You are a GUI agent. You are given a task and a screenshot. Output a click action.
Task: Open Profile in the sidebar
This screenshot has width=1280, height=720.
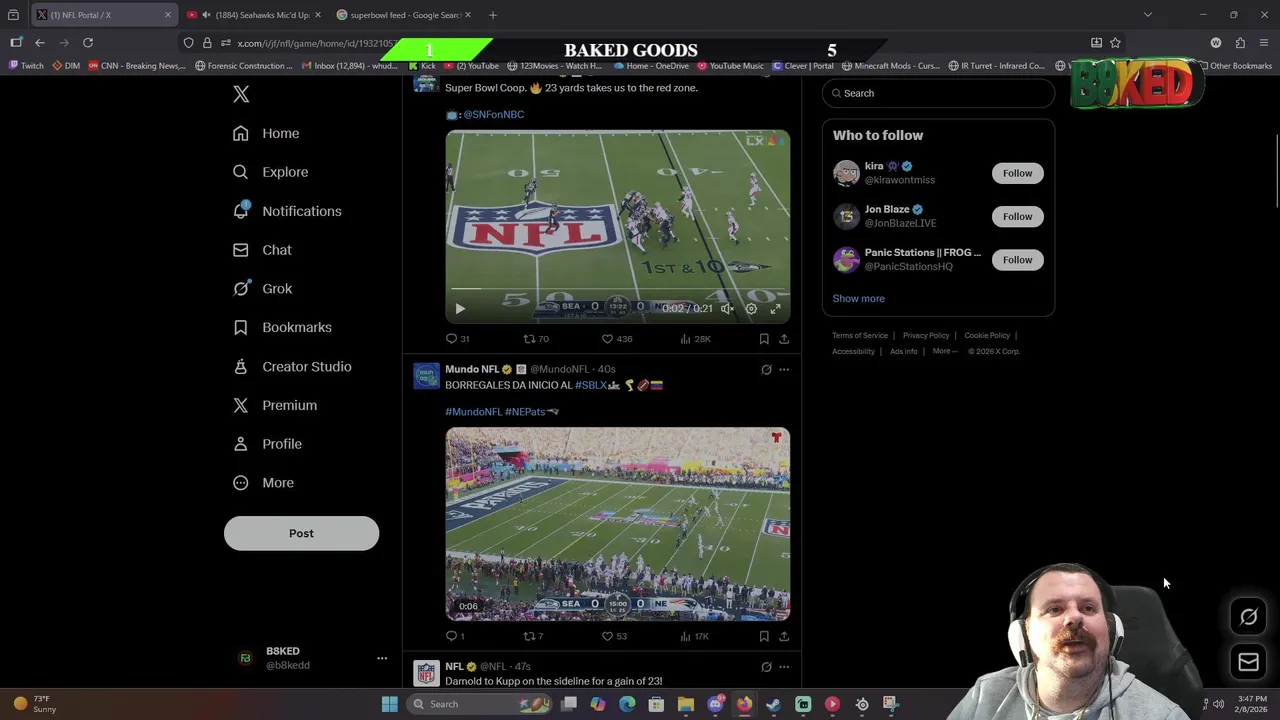point(267,444)
